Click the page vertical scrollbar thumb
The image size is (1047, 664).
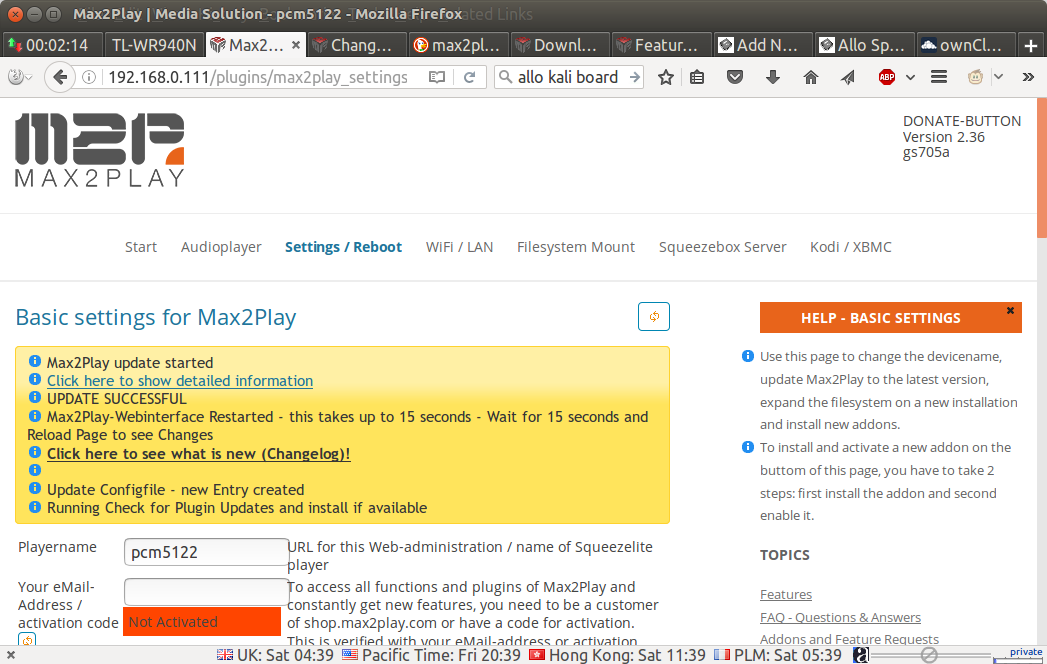click(x=1042, y=168)
